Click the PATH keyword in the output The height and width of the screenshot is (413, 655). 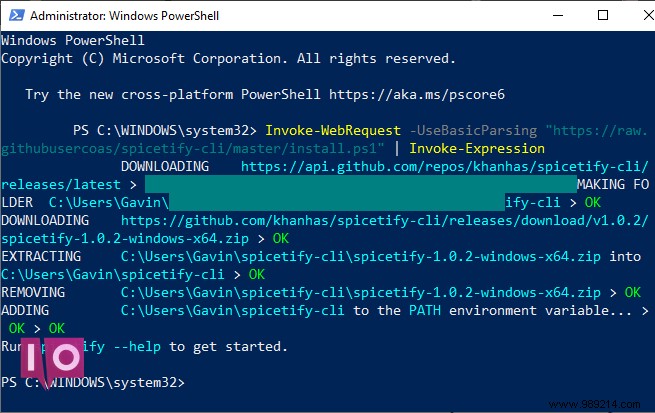click(424, 310)
